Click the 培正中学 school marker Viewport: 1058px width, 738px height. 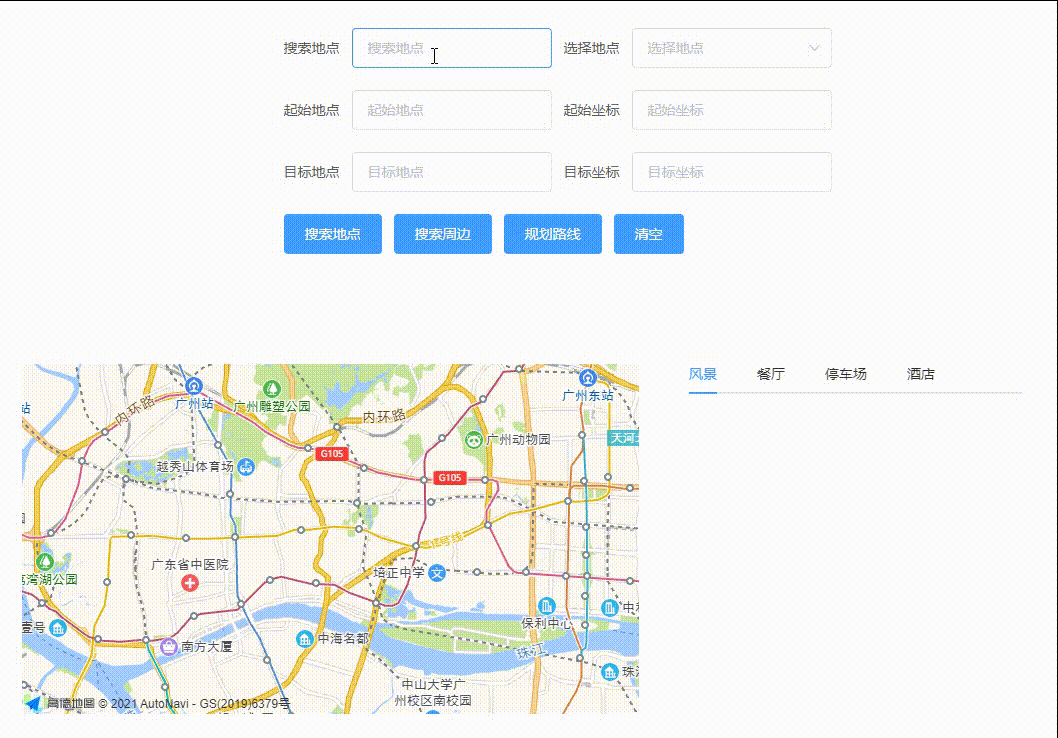click(435, 573)
